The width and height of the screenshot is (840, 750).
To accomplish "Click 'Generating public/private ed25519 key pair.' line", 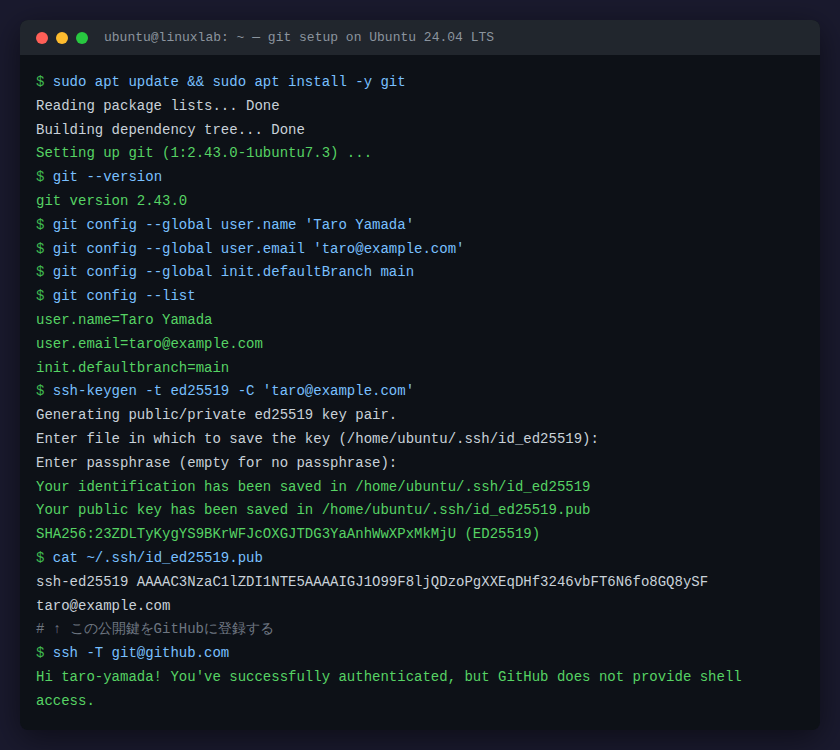I will point(216,415).
